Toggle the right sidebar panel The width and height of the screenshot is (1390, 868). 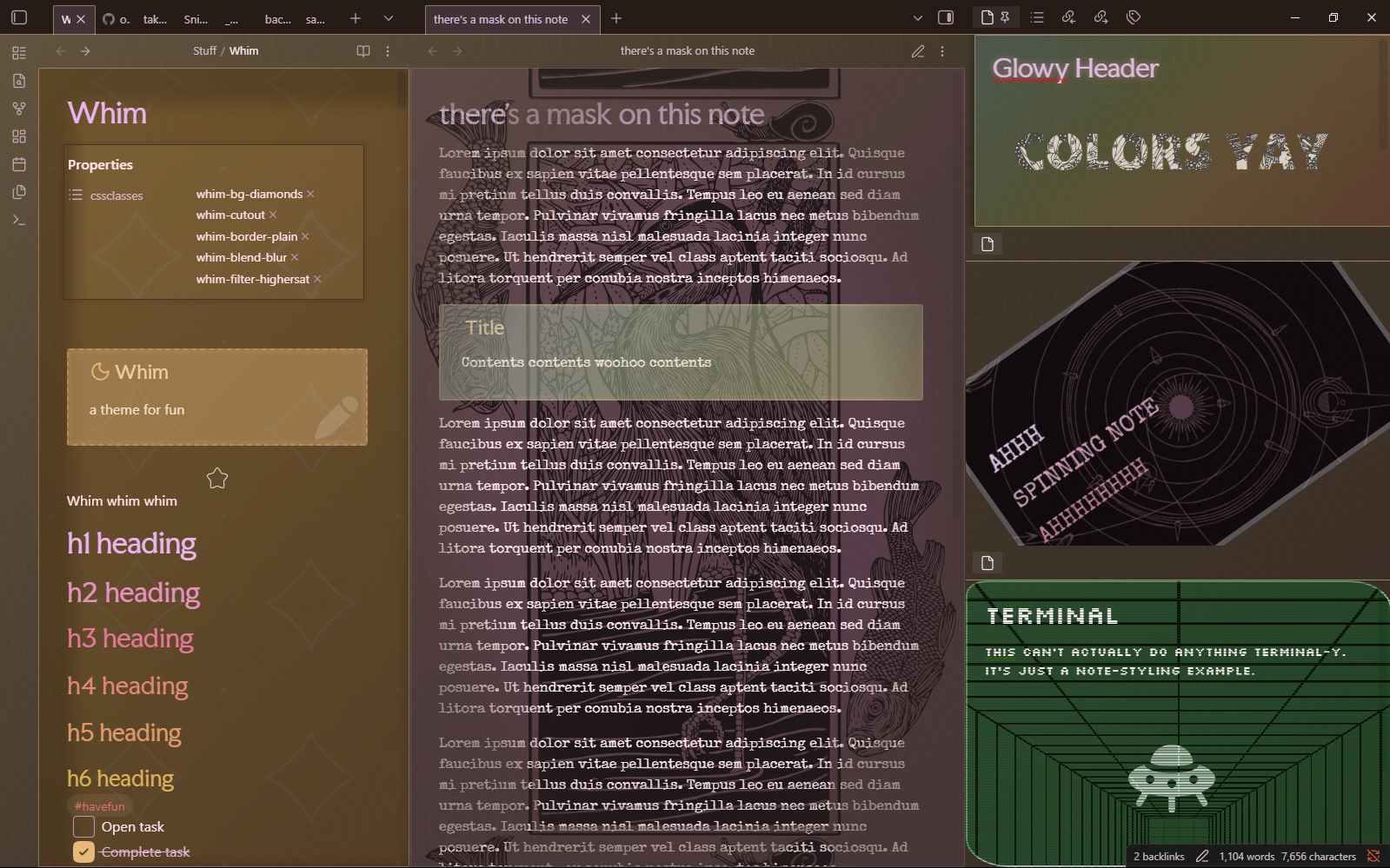click(x=946, y=17)
